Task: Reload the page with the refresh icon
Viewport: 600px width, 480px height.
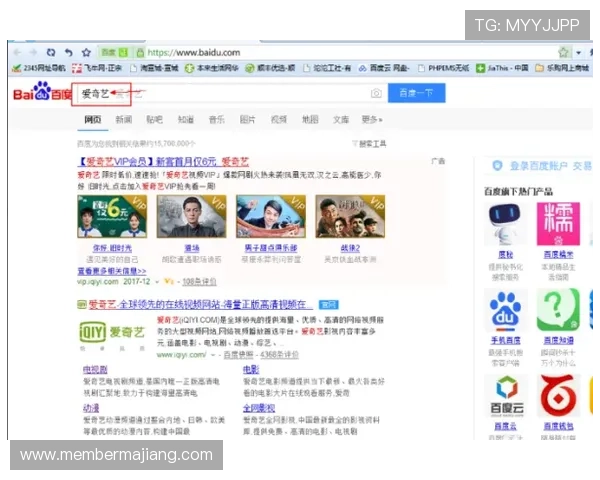Action: click(51, 52)
